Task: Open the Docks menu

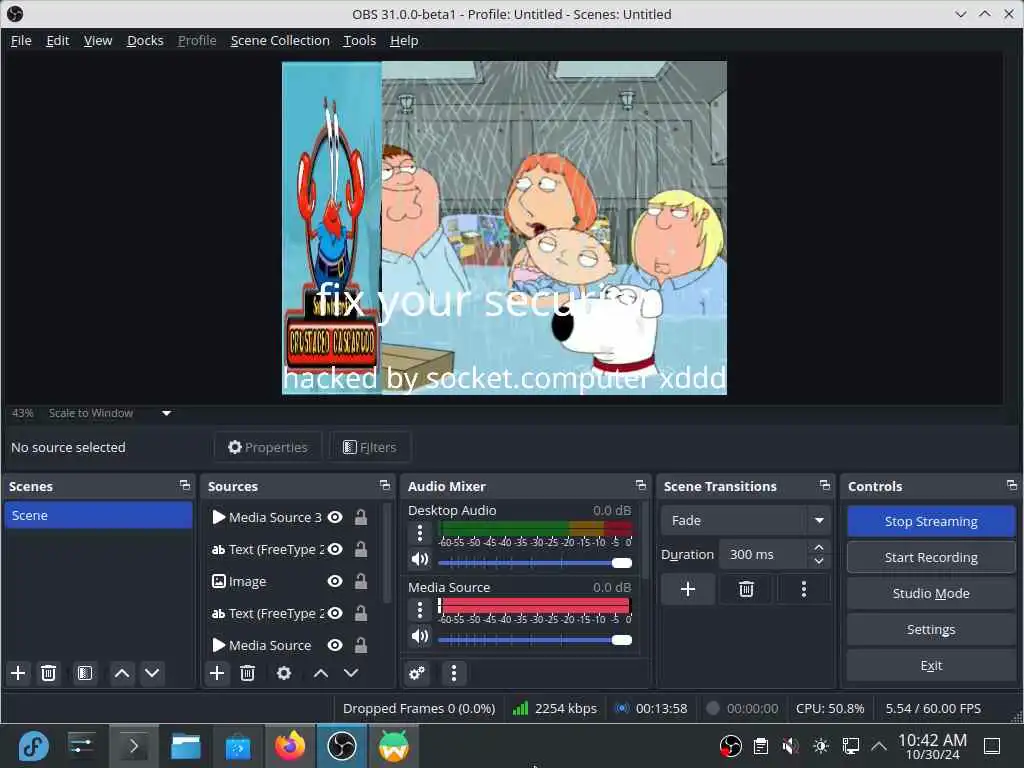Action: pos(145,40)
